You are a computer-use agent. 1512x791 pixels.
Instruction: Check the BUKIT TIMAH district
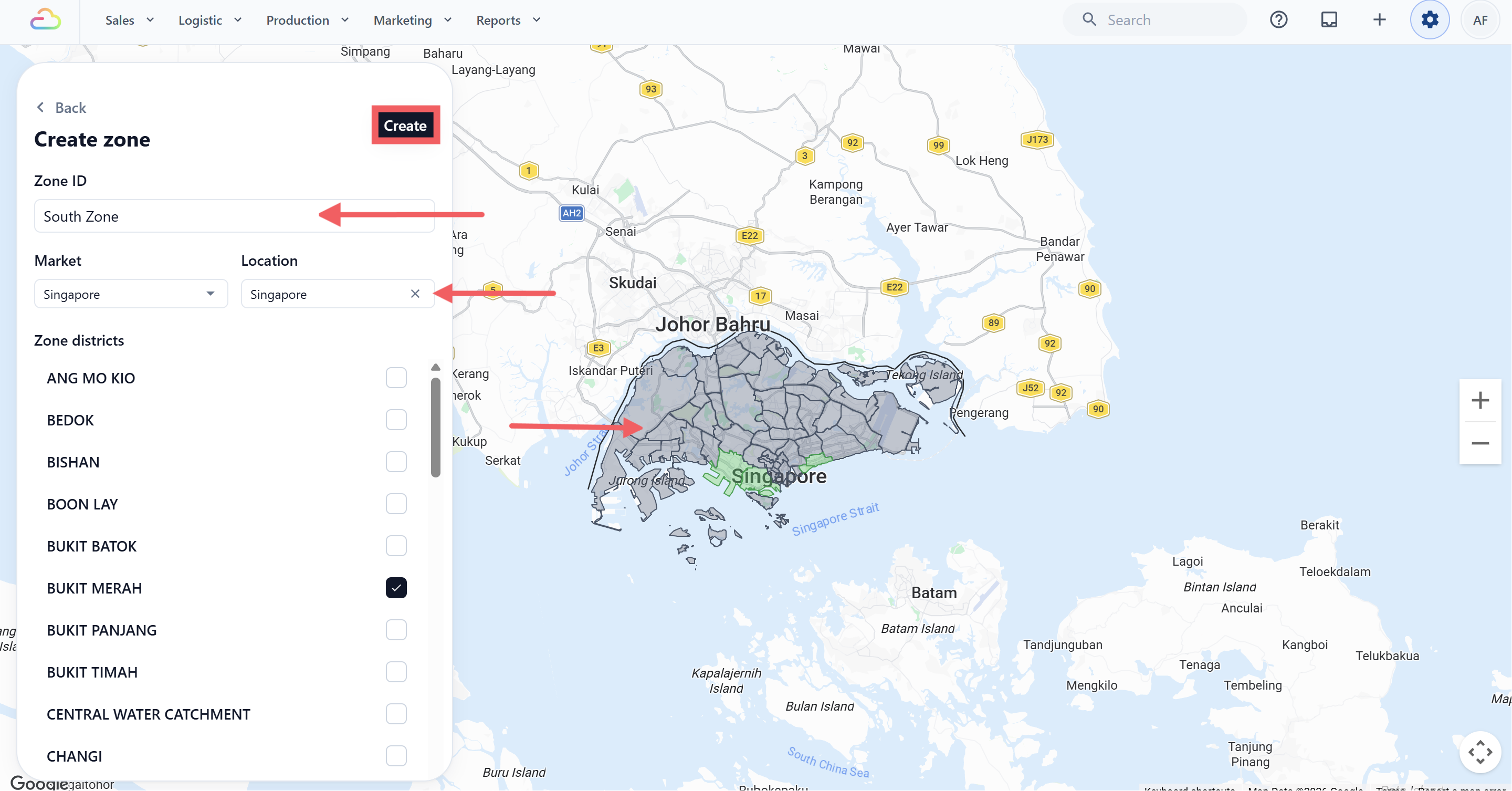click(x=396, y=672)
